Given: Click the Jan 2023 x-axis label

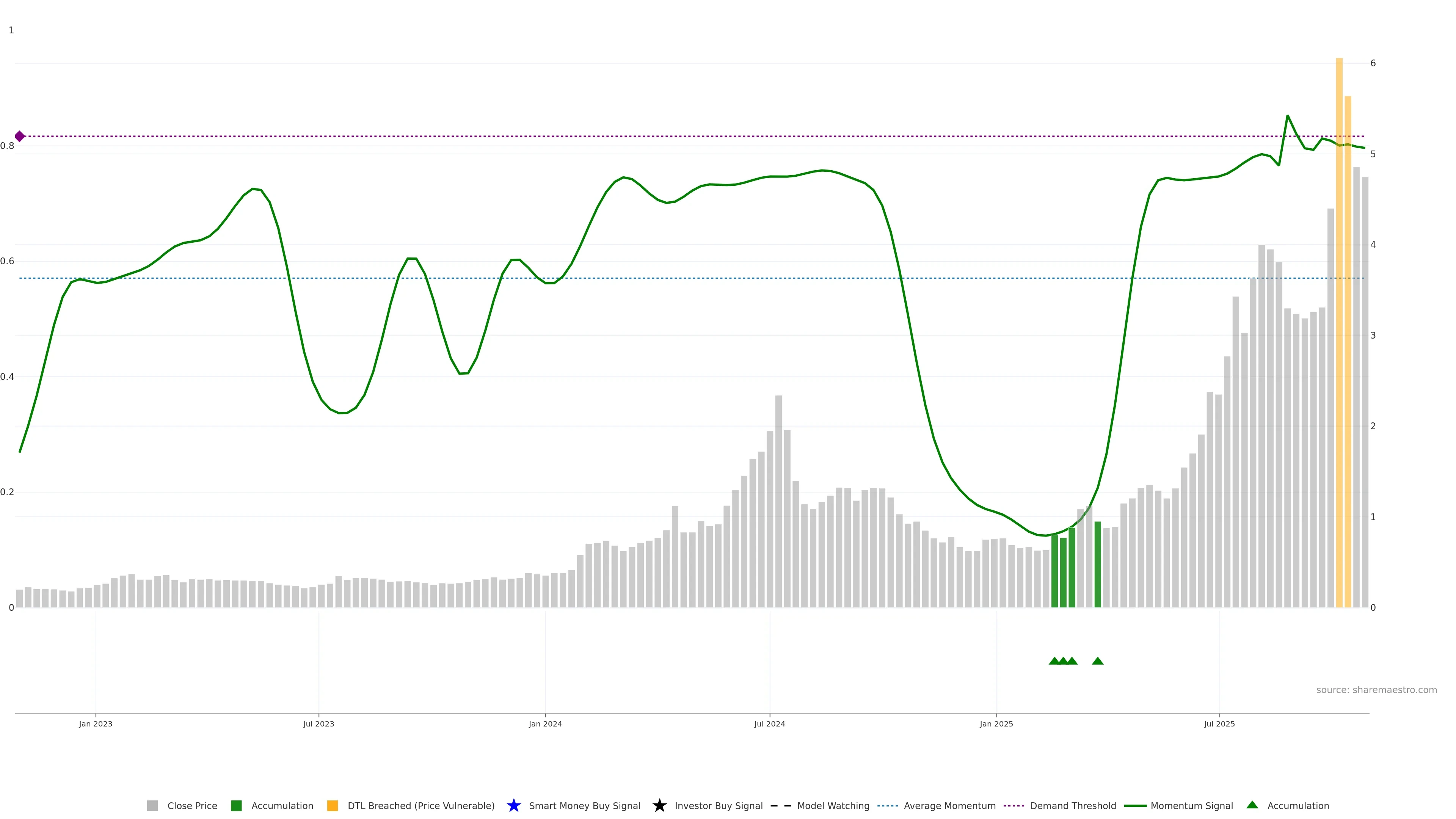Looking at the screenshot, I should (x=96, y=724).
